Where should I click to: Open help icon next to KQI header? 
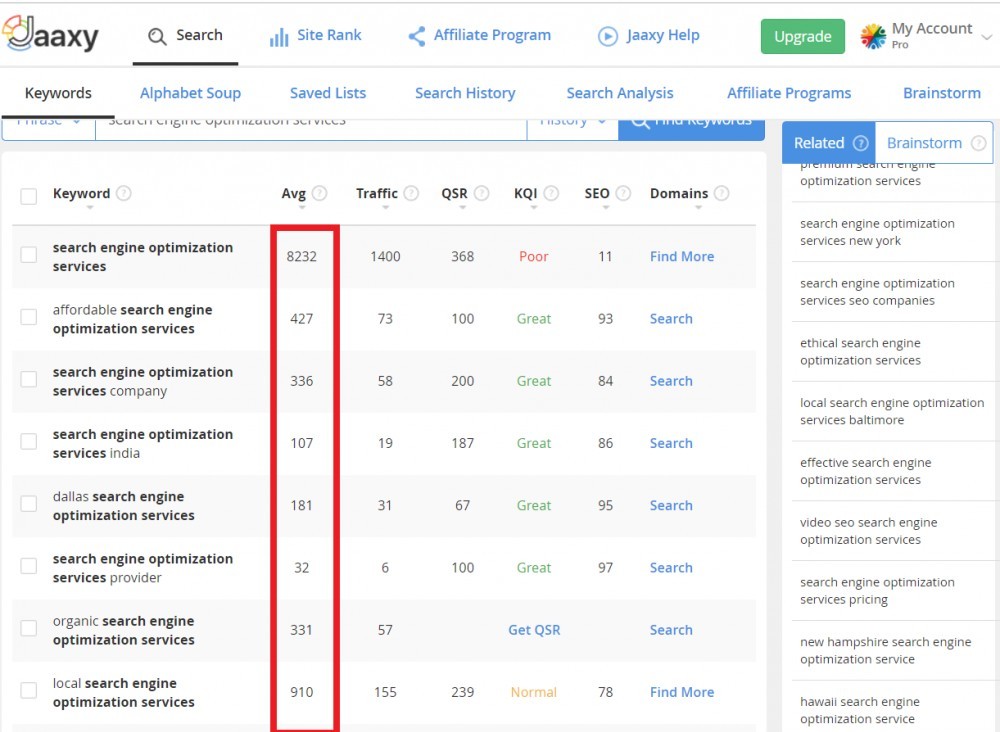point(551,193)
